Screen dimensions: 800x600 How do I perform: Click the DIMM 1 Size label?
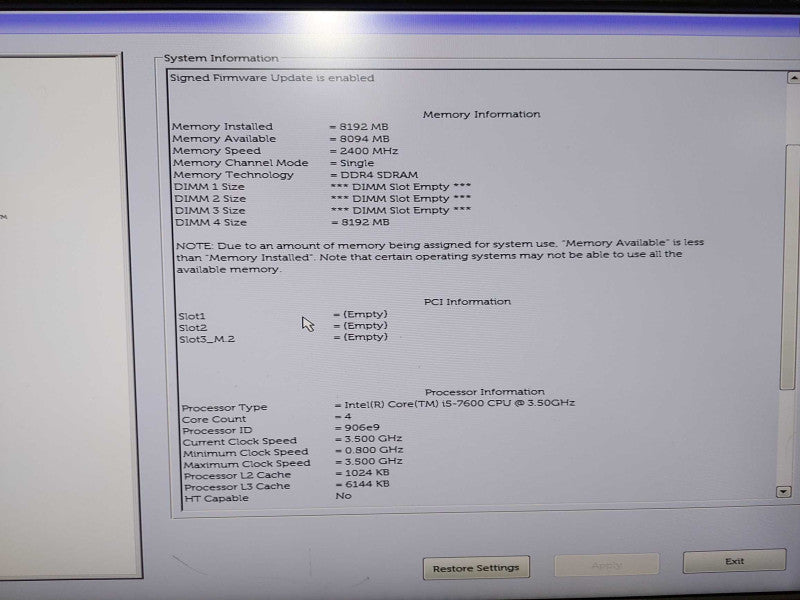[x=209, y=187]
